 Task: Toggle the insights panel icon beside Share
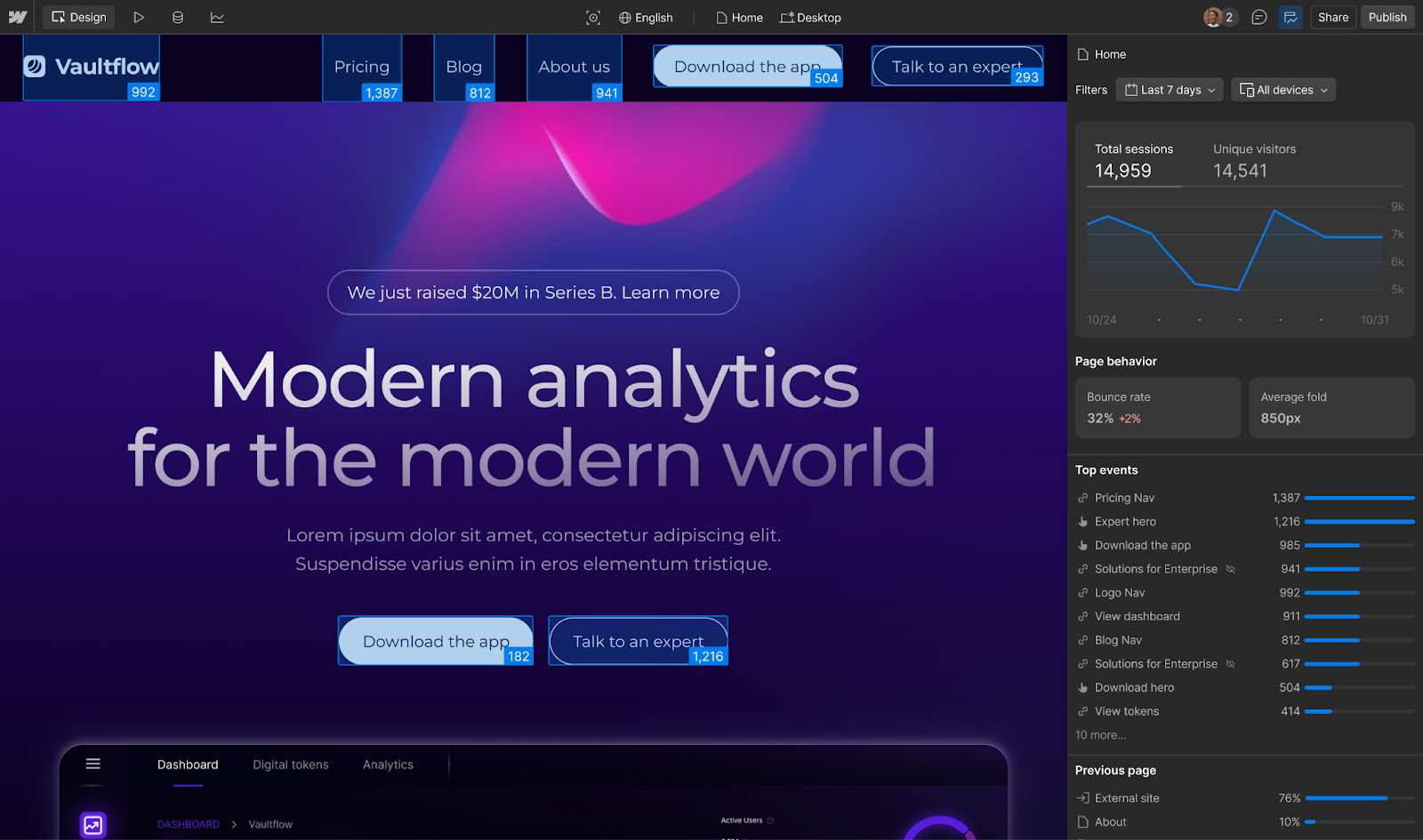(1290, 17)
